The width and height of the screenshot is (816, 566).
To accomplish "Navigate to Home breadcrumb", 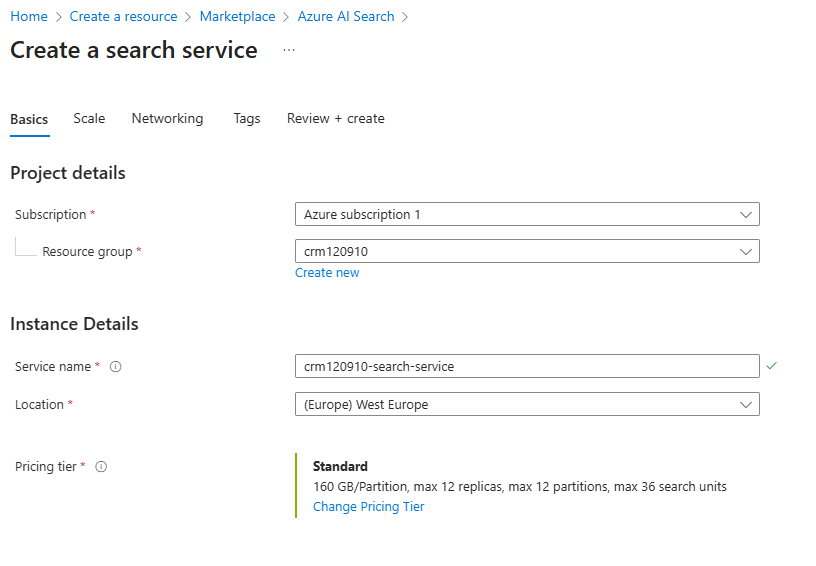I will pyautogui.click(x=29, y=17).
